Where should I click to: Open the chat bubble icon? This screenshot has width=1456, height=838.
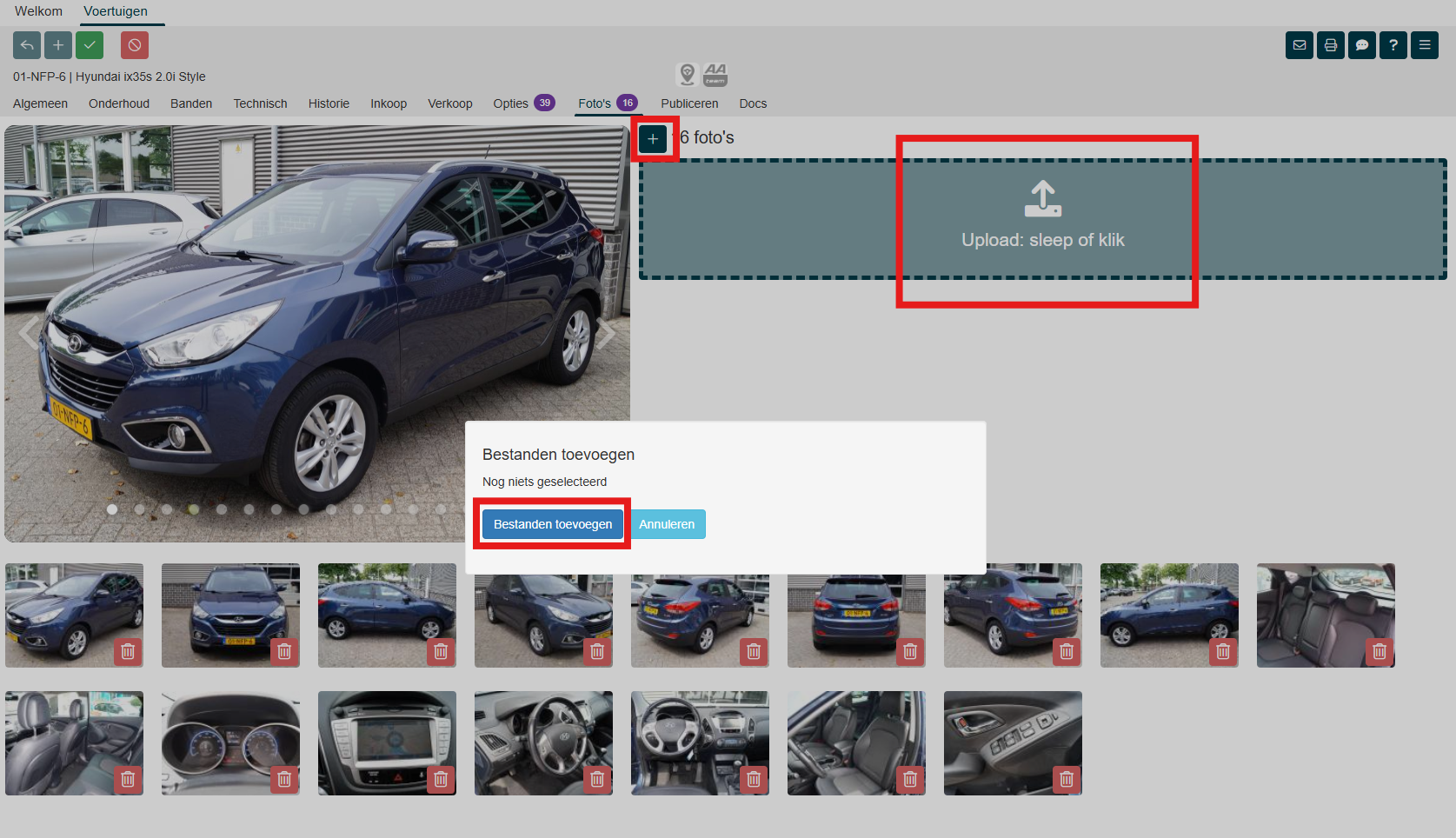(1362, 45)
